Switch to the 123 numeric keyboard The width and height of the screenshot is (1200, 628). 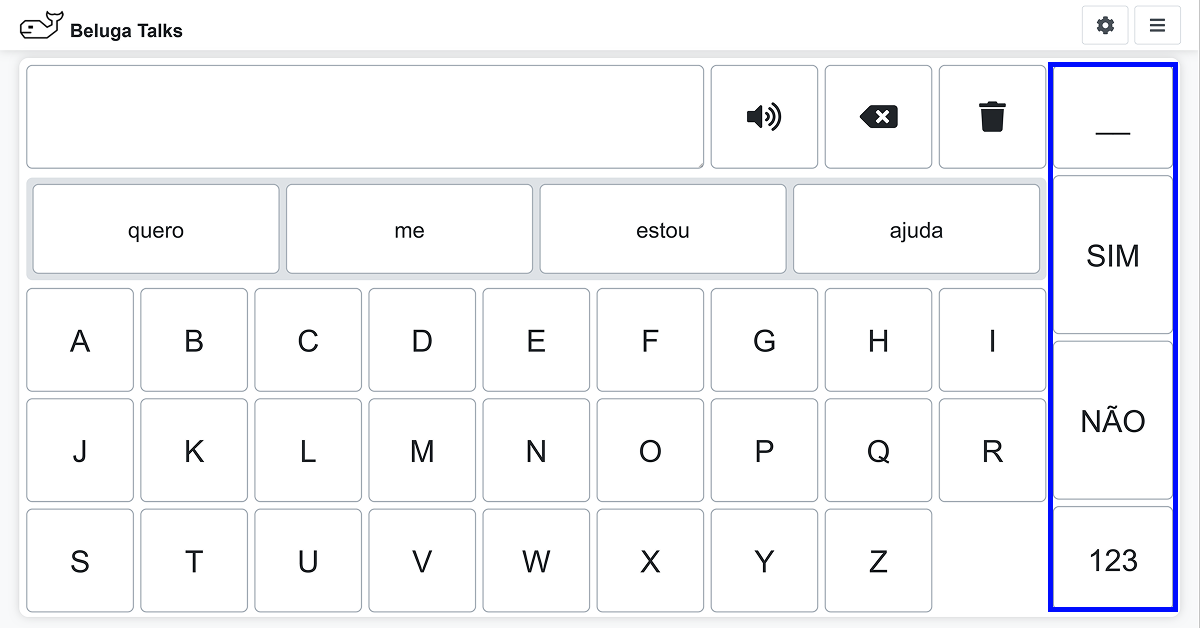[1112, 560]
